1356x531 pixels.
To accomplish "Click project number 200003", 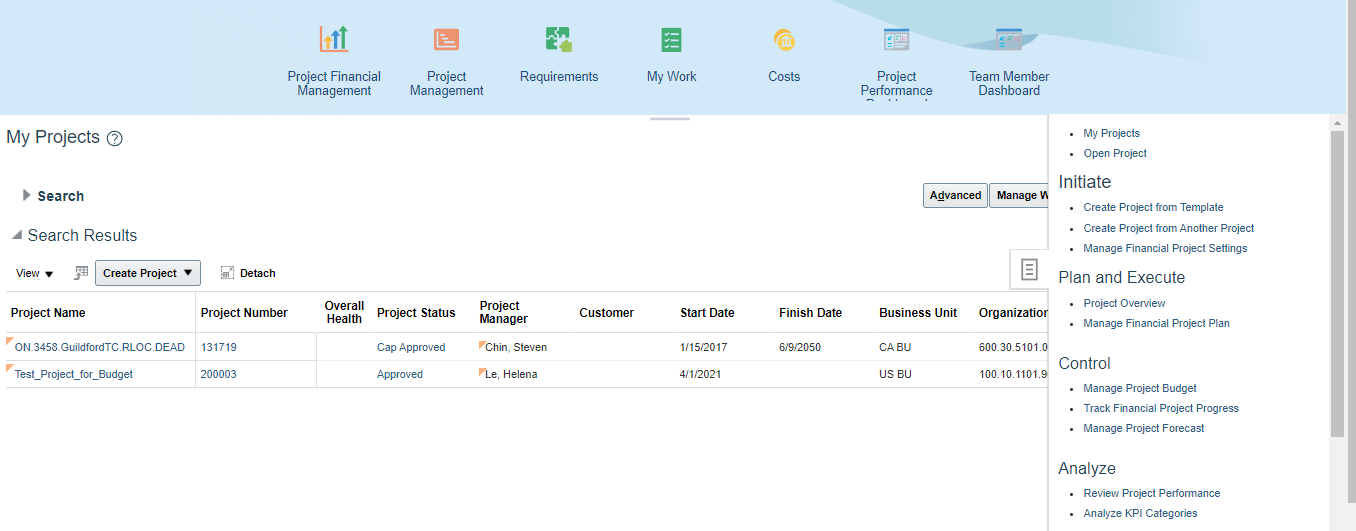I will pos(221,374).
